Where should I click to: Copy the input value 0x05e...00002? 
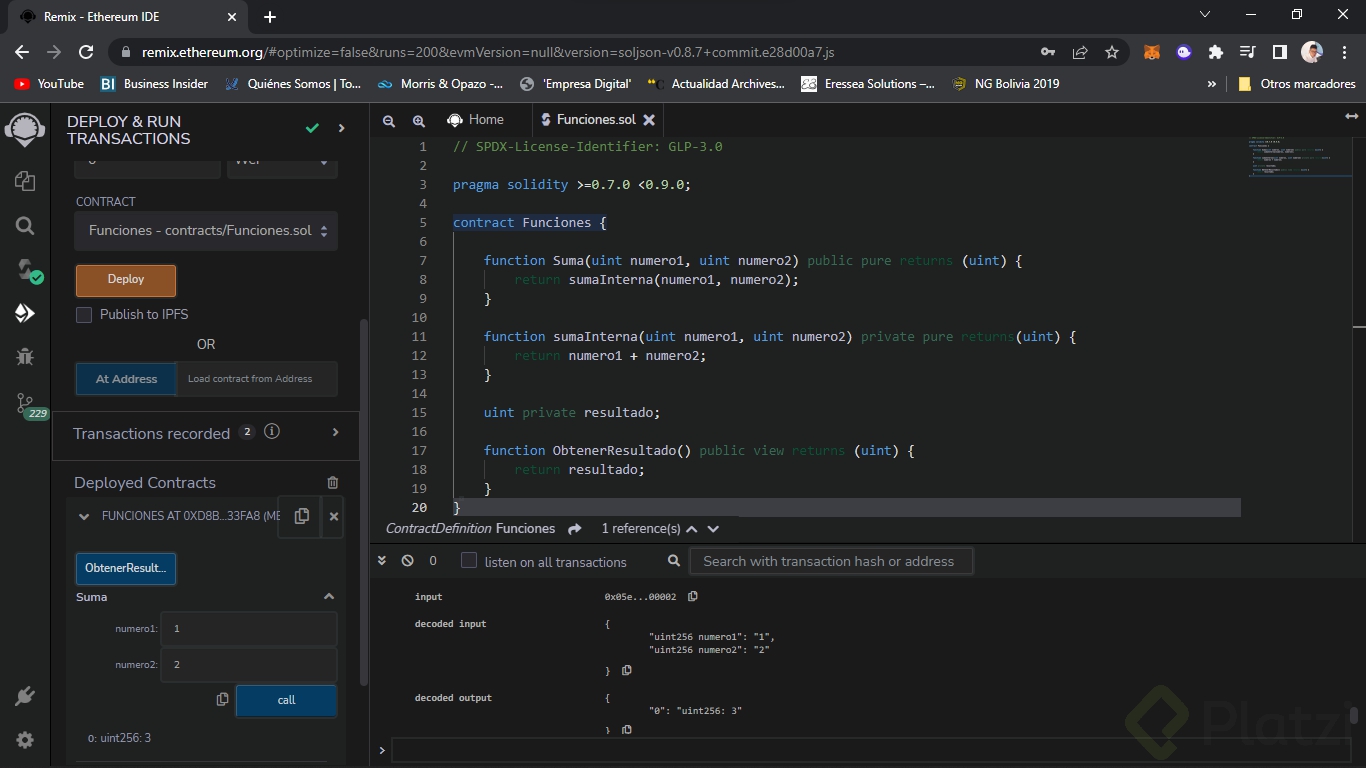(692, 597)
